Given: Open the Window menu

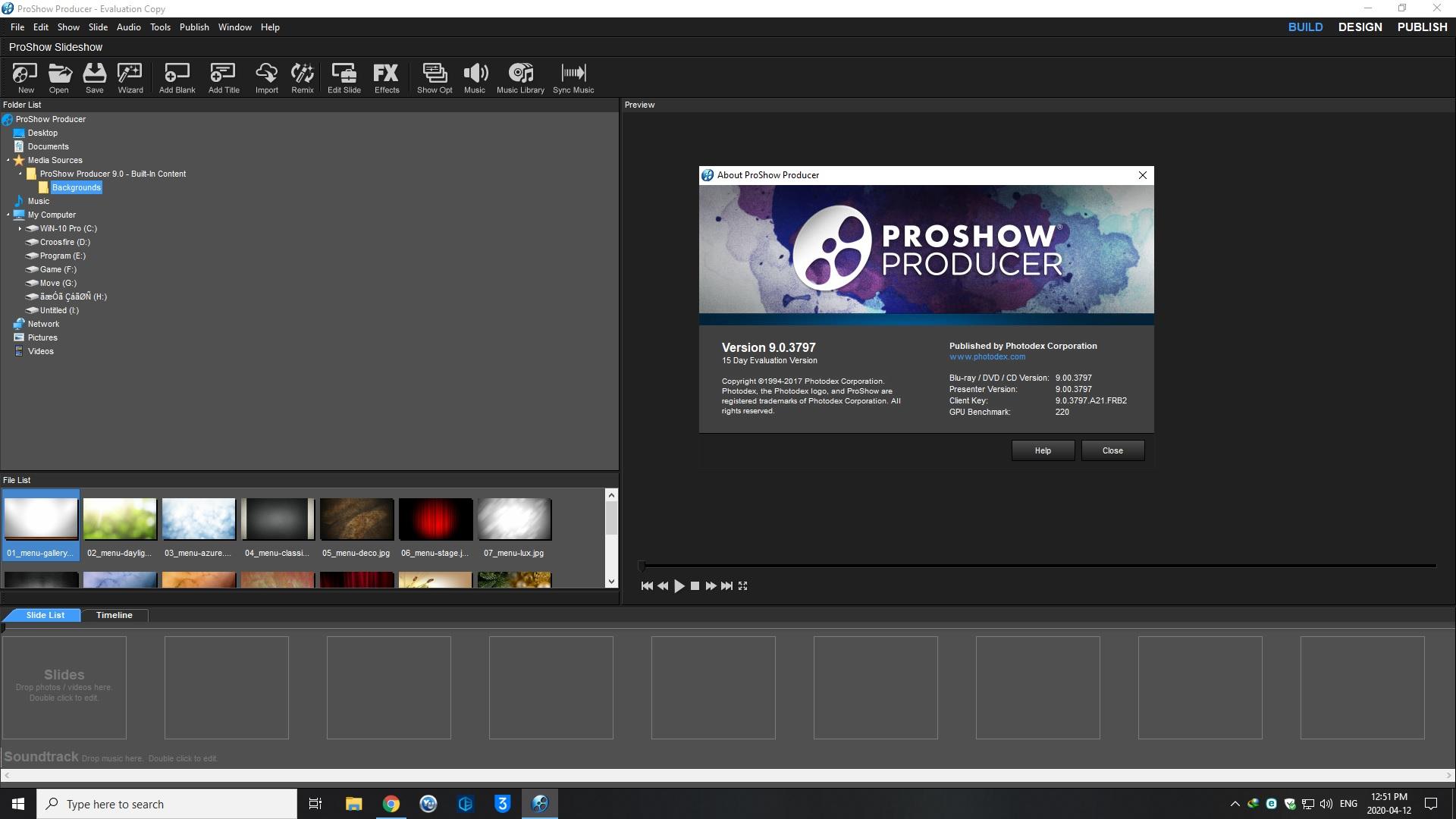Looking at the screenshot, I should coord(235,27).
